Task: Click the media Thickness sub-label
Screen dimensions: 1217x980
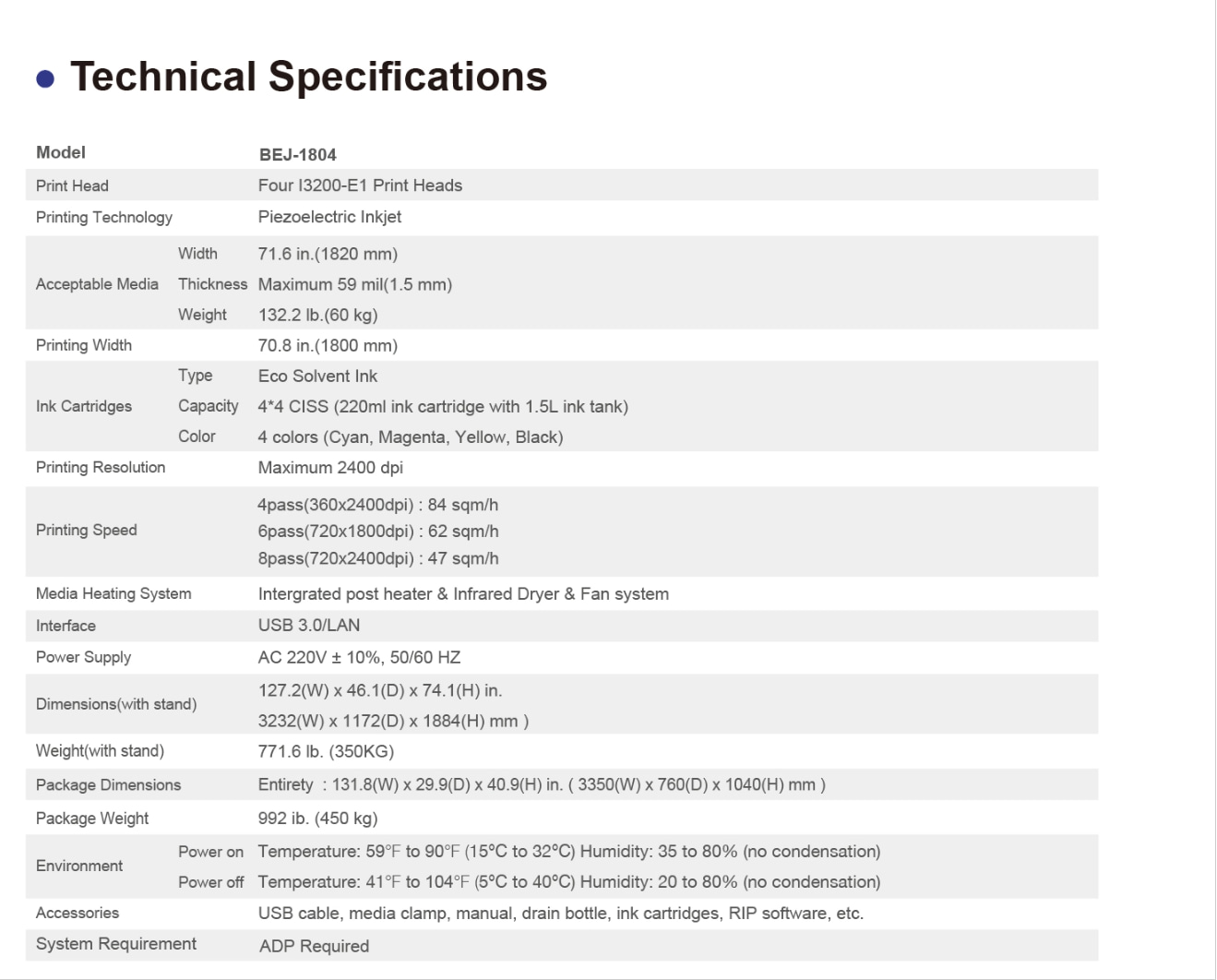Action: click(212, 284)
